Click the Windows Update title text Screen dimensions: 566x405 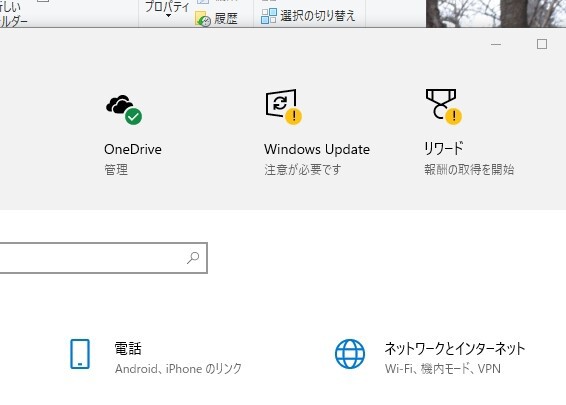317,149
